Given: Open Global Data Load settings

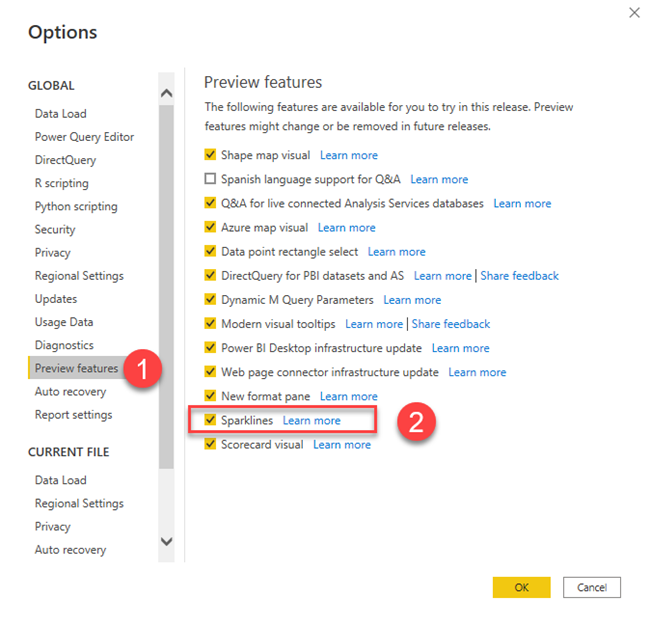Looking at the screenshot, I should pos(61,114).
